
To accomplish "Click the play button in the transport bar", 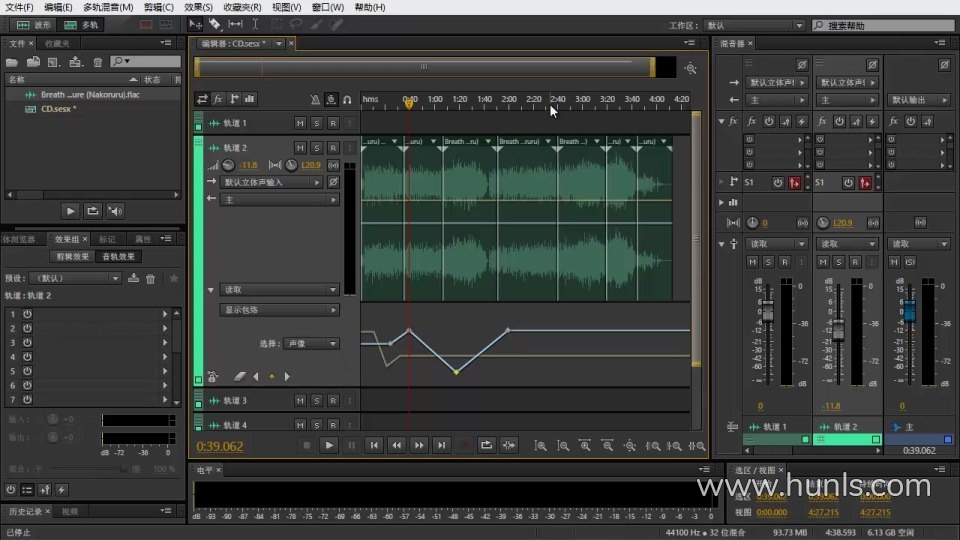I will coord(328,446).
